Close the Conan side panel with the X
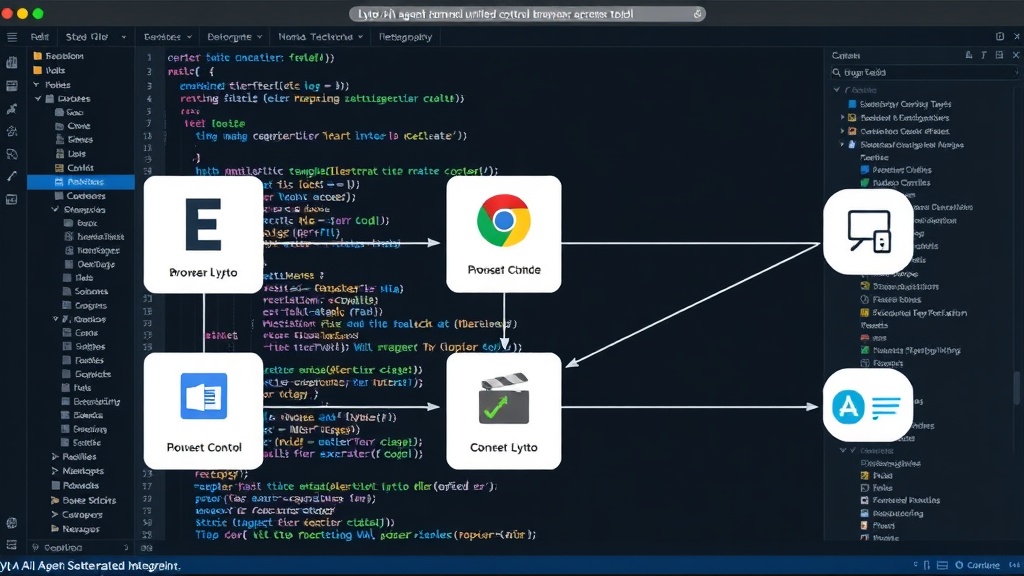 pos(1016,56)
